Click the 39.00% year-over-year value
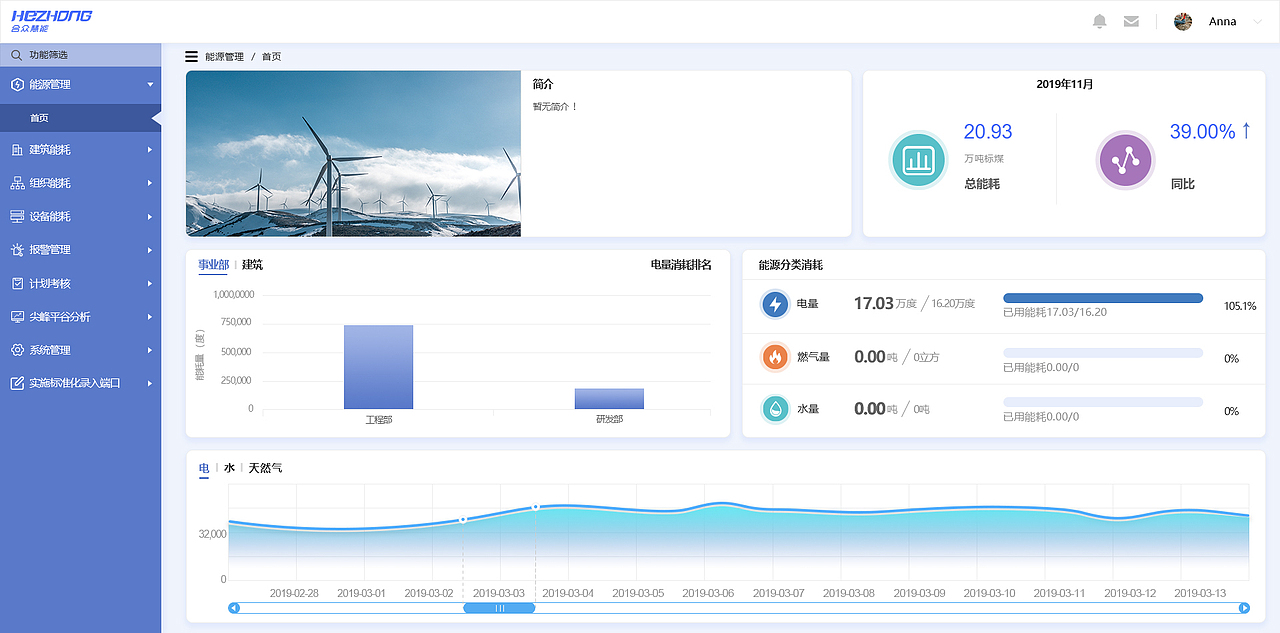The image size is (1280, 633). tap(1203, 132)
